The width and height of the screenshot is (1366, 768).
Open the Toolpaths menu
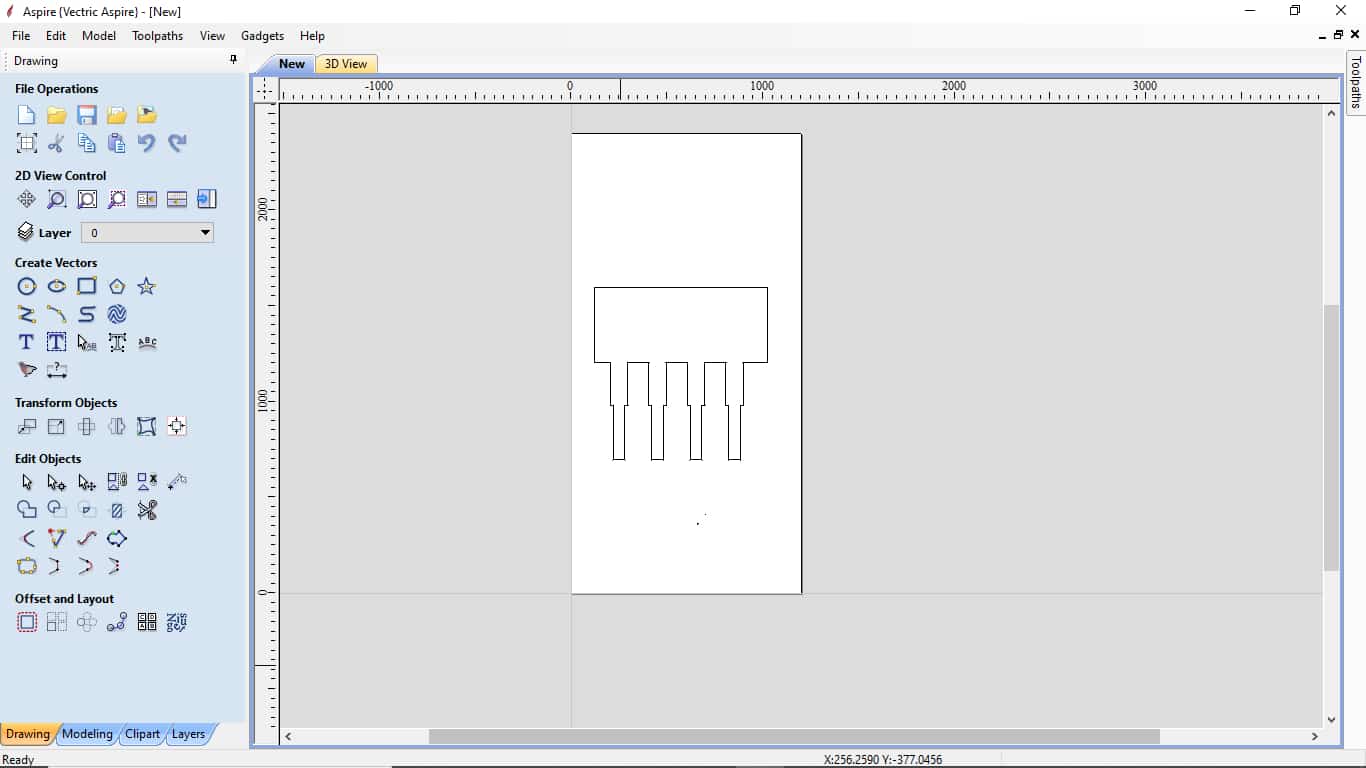pyautogui.click(x=157, y=36)
